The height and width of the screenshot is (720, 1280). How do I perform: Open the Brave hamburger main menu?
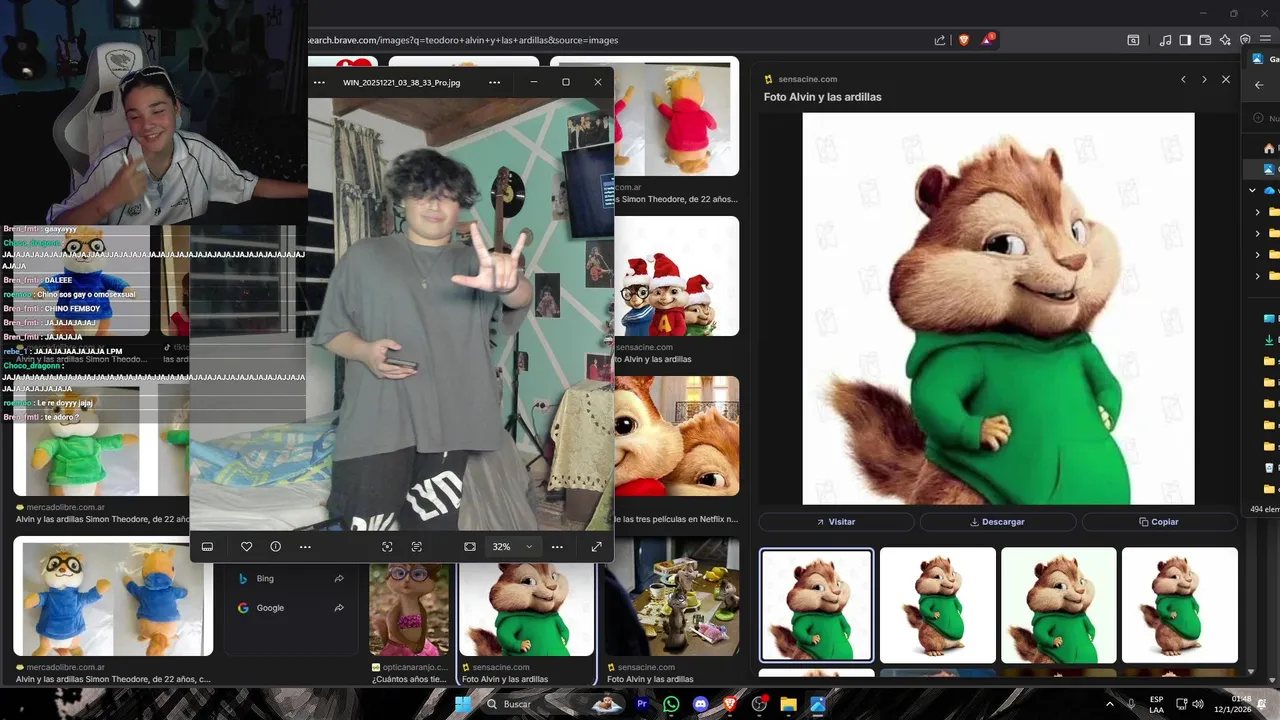(1265, 40)
